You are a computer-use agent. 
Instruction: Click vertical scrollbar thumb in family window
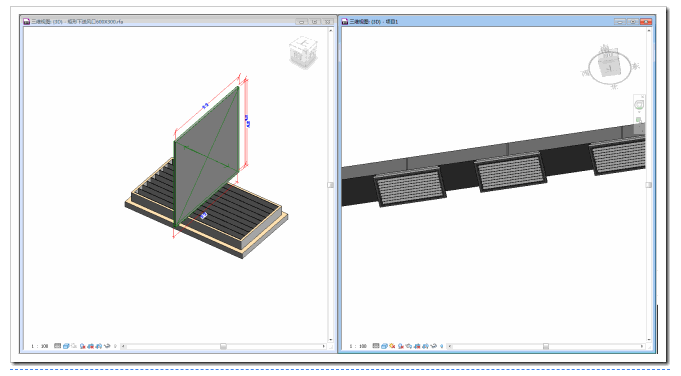point(331,185)
